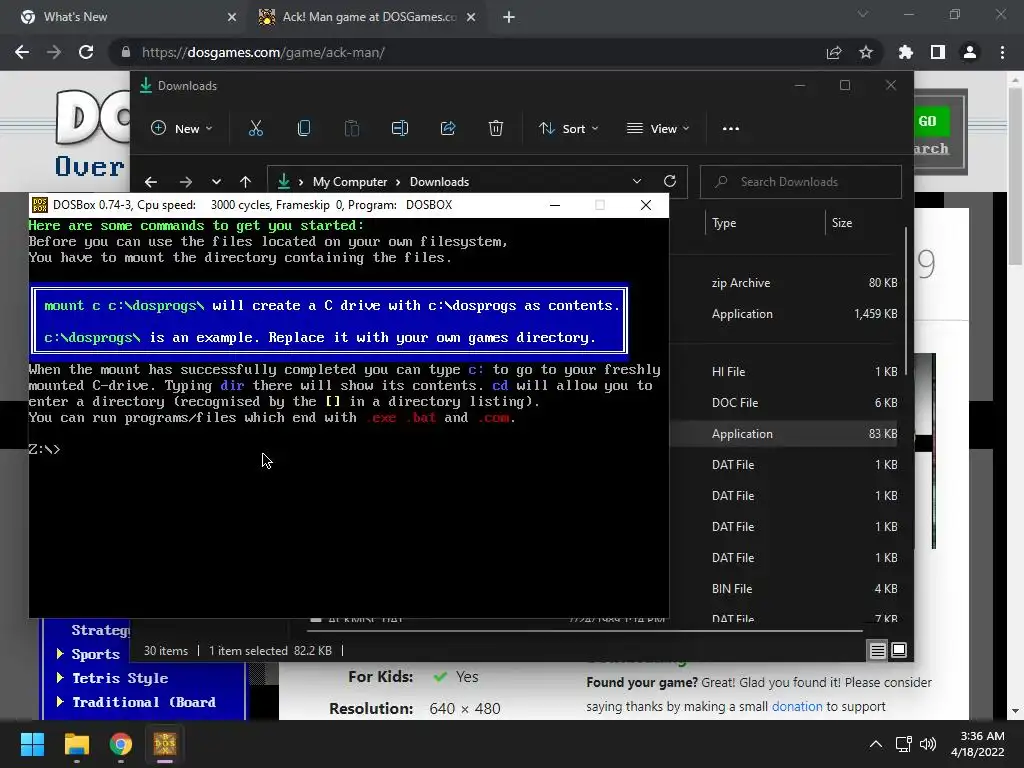Go back in Chrome browser
Viewport: 1024px width, 768px height.
[22, 52]
